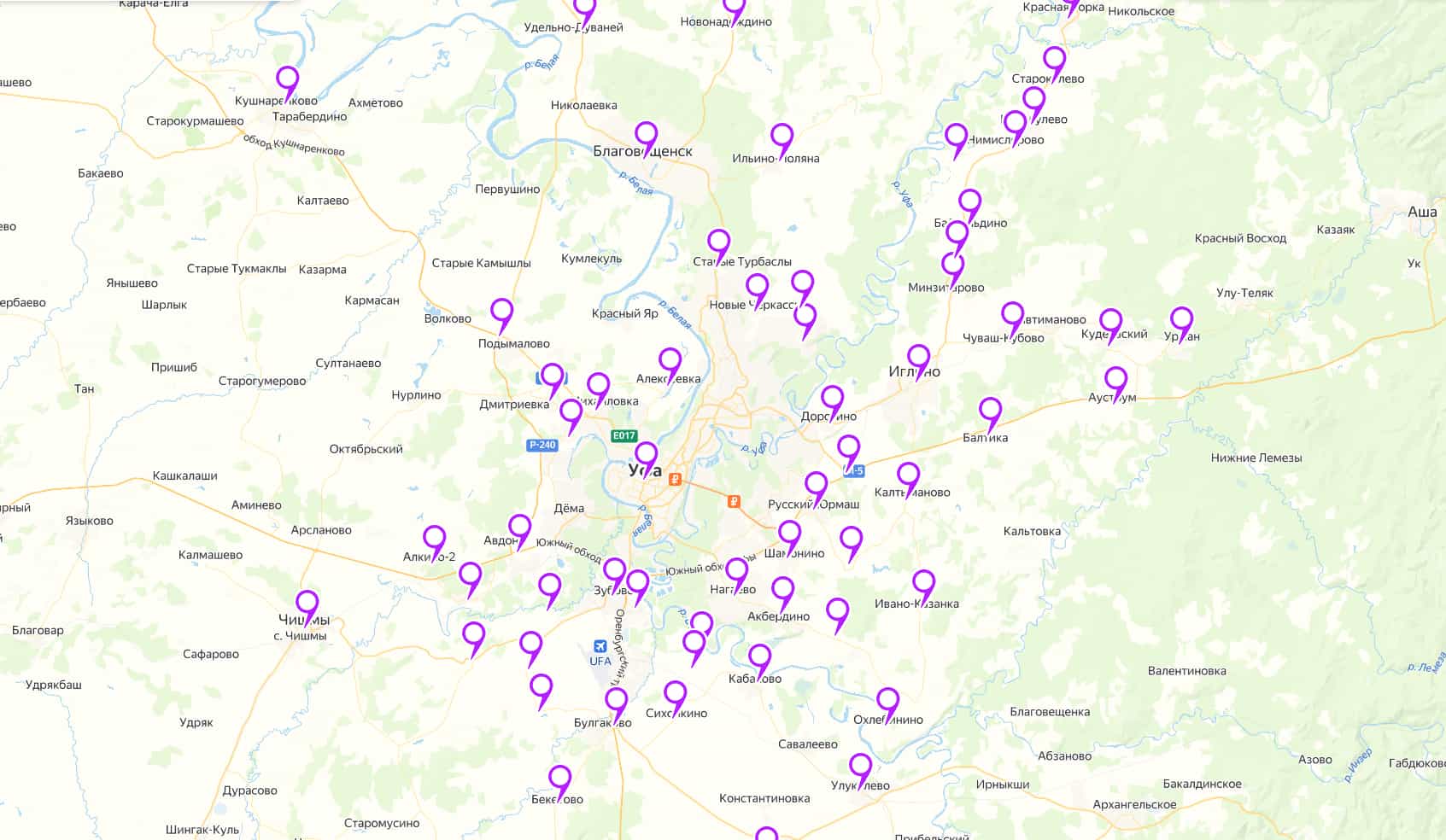Click the marker at Булгаково
This screenshot has width=1446, height=840.
(617, 705)
